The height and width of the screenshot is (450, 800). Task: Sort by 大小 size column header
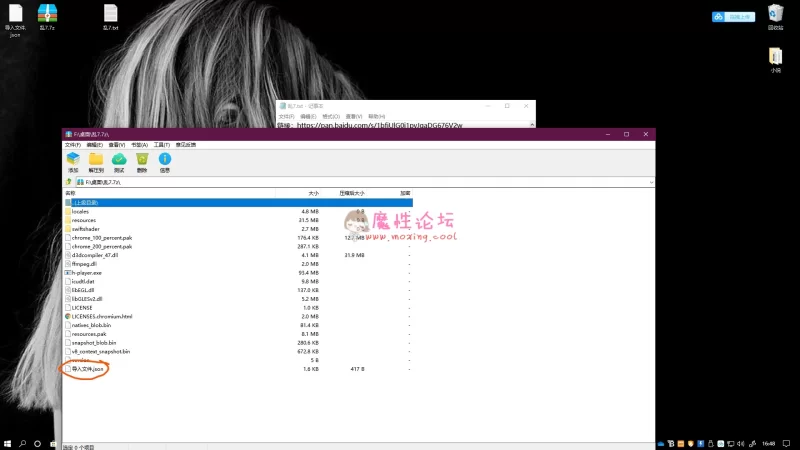[x=313, y=193]
